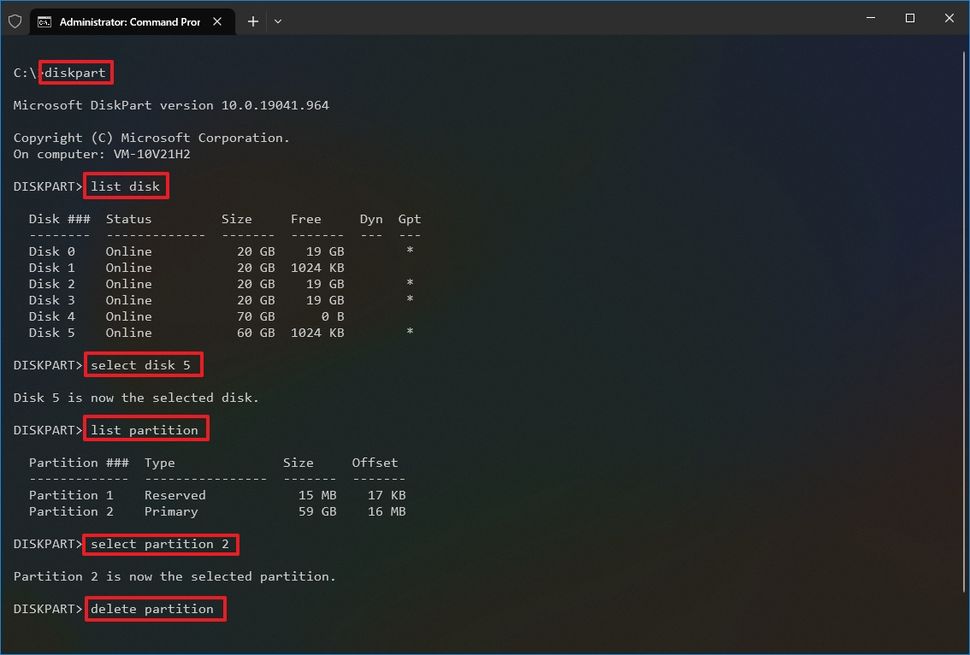Click the 'Type' column header
This screenshot has height=655, width=970.
pos(160,463)
